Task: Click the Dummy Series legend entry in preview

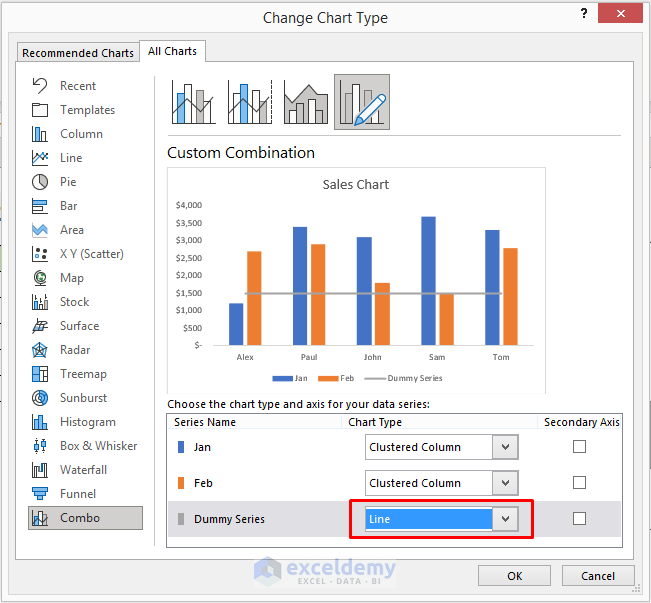Action: pos(403,378)
